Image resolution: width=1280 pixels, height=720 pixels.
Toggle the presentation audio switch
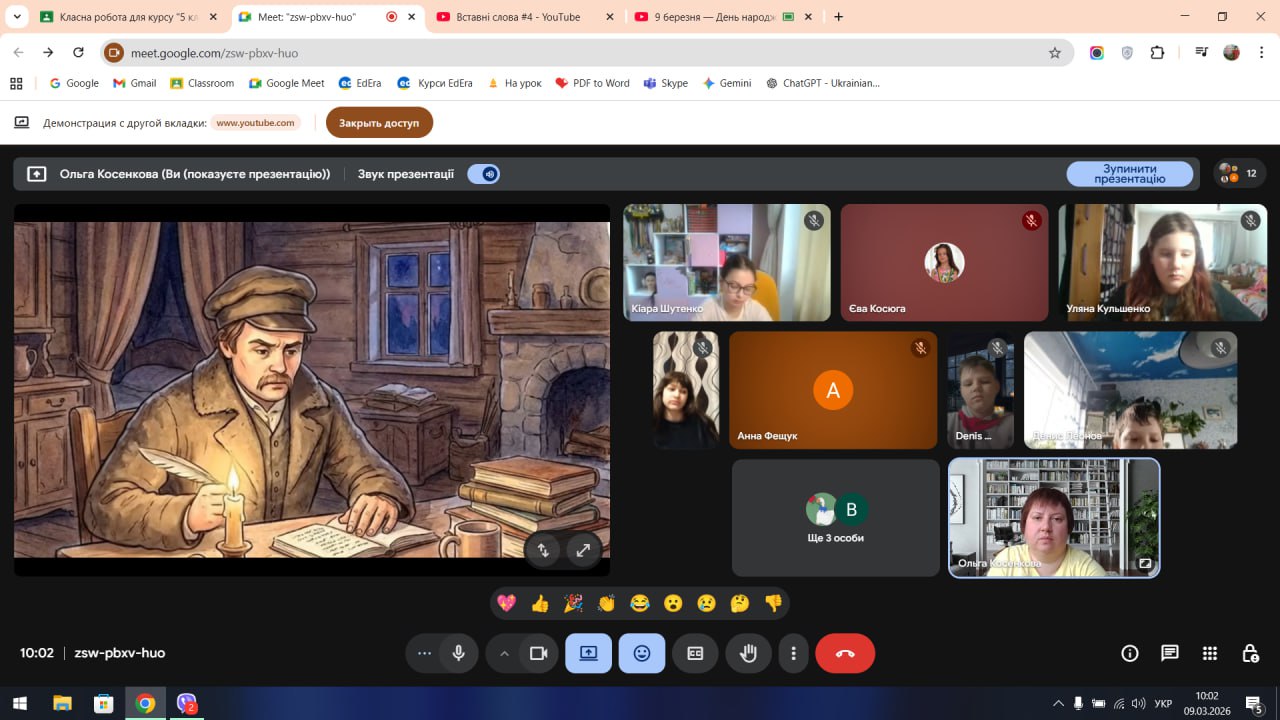tap(484, 174)
